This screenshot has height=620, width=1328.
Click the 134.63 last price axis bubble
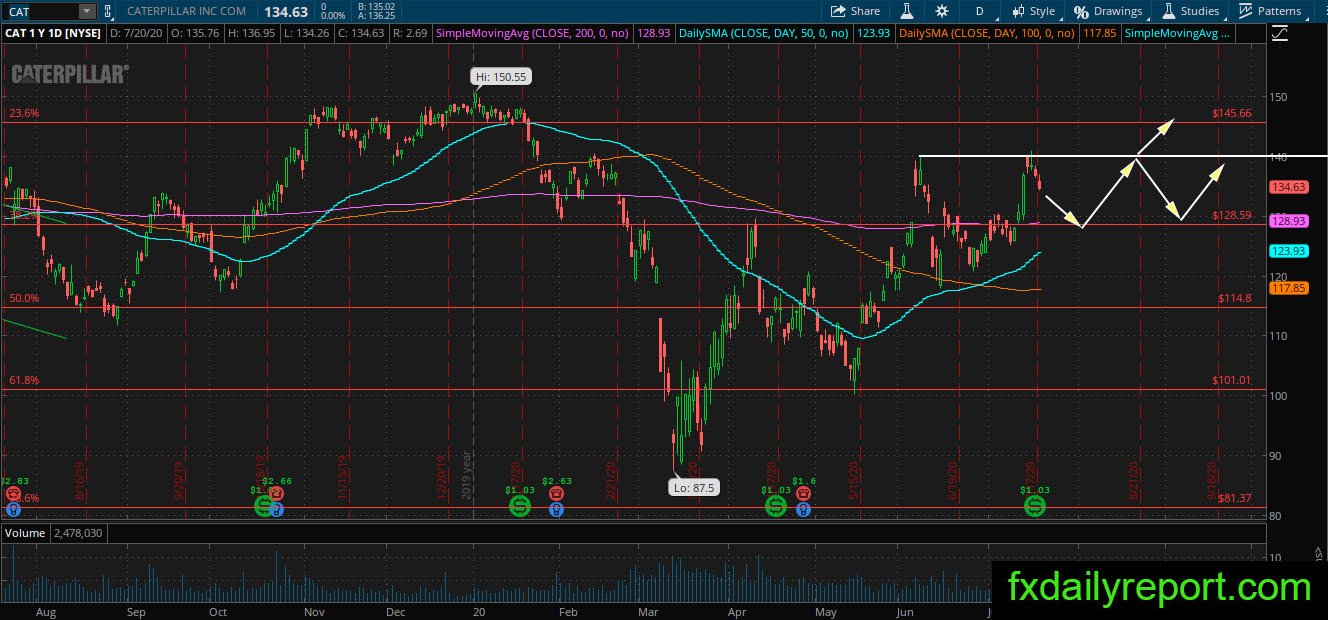click(1288, 187)
